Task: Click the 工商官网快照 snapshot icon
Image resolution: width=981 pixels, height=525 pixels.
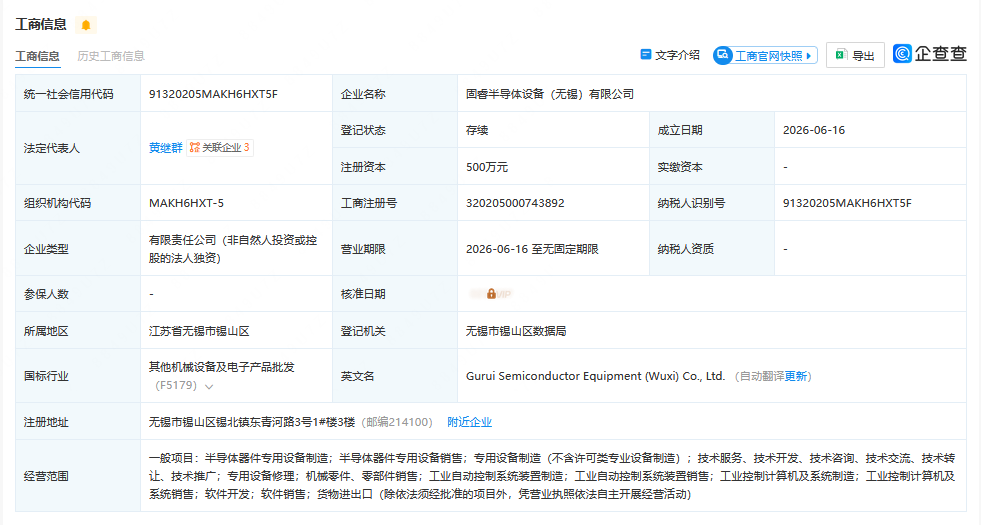Action: coord(723,56)
